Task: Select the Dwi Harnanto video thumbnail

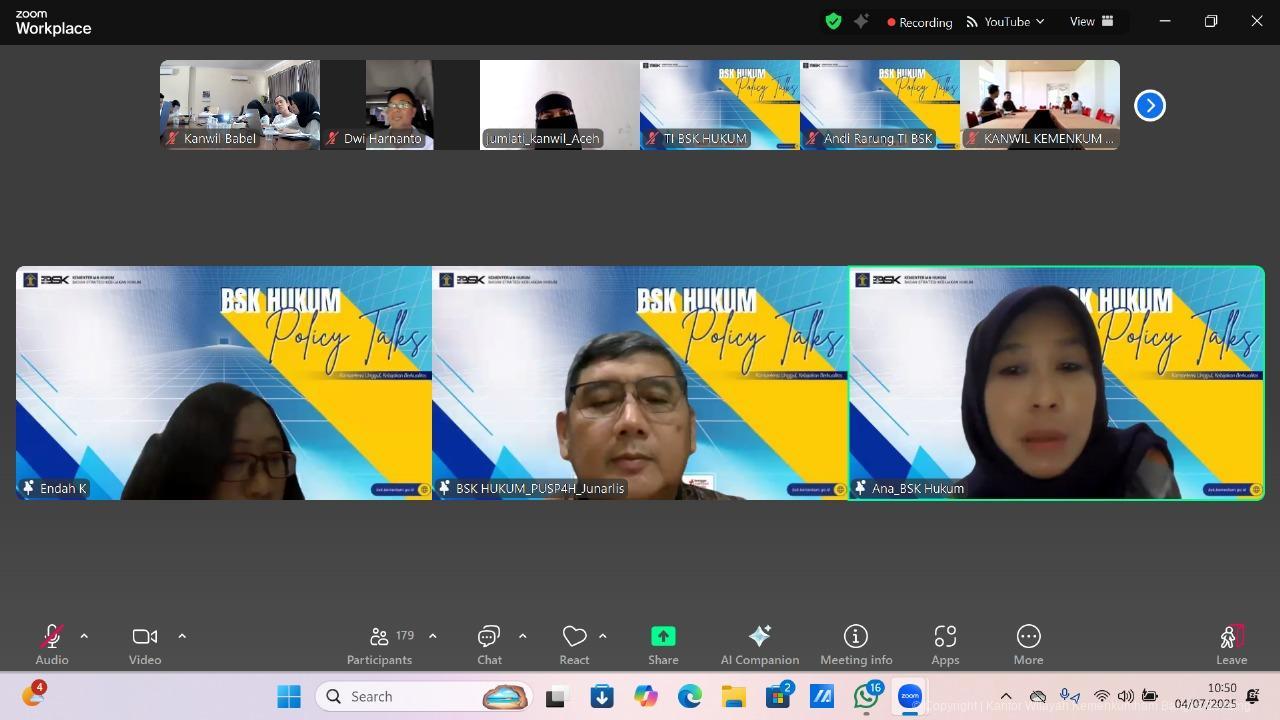Action: click(x=400, y=105)
